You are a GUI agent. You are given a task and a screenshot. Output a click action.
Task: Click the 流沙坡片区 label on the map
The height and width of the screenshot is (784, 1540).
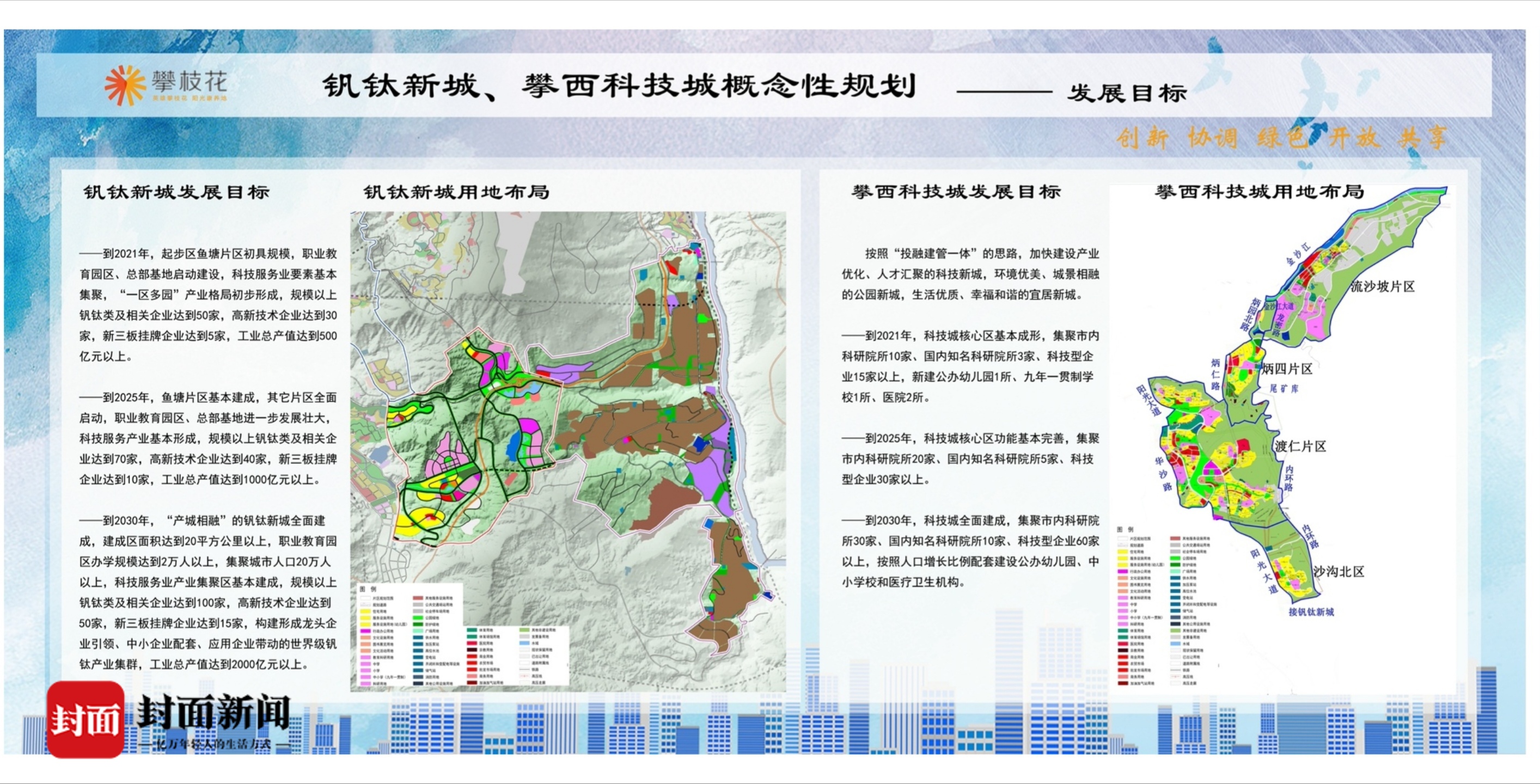point(1383,286)
